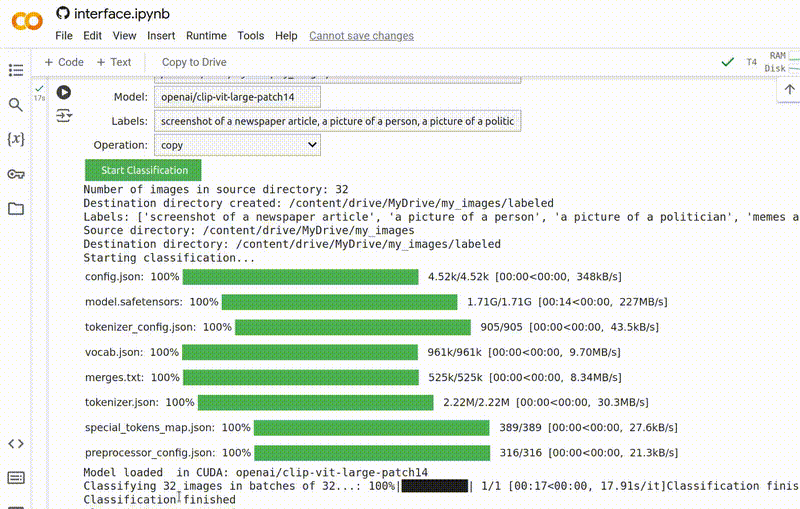Follow the Cannot save changes link

(x=361, y=36)
